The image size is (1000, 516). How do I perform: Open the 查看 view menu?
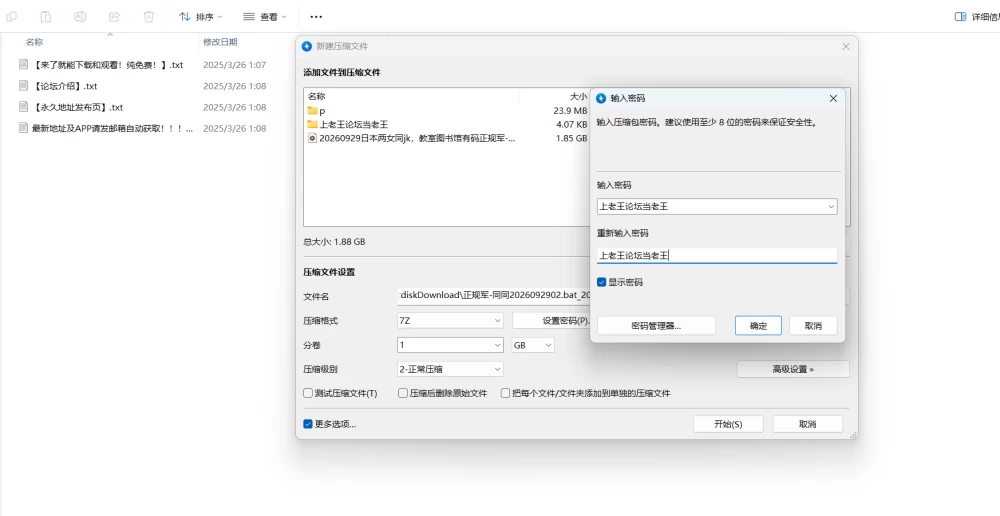click(x=265, y=17)
